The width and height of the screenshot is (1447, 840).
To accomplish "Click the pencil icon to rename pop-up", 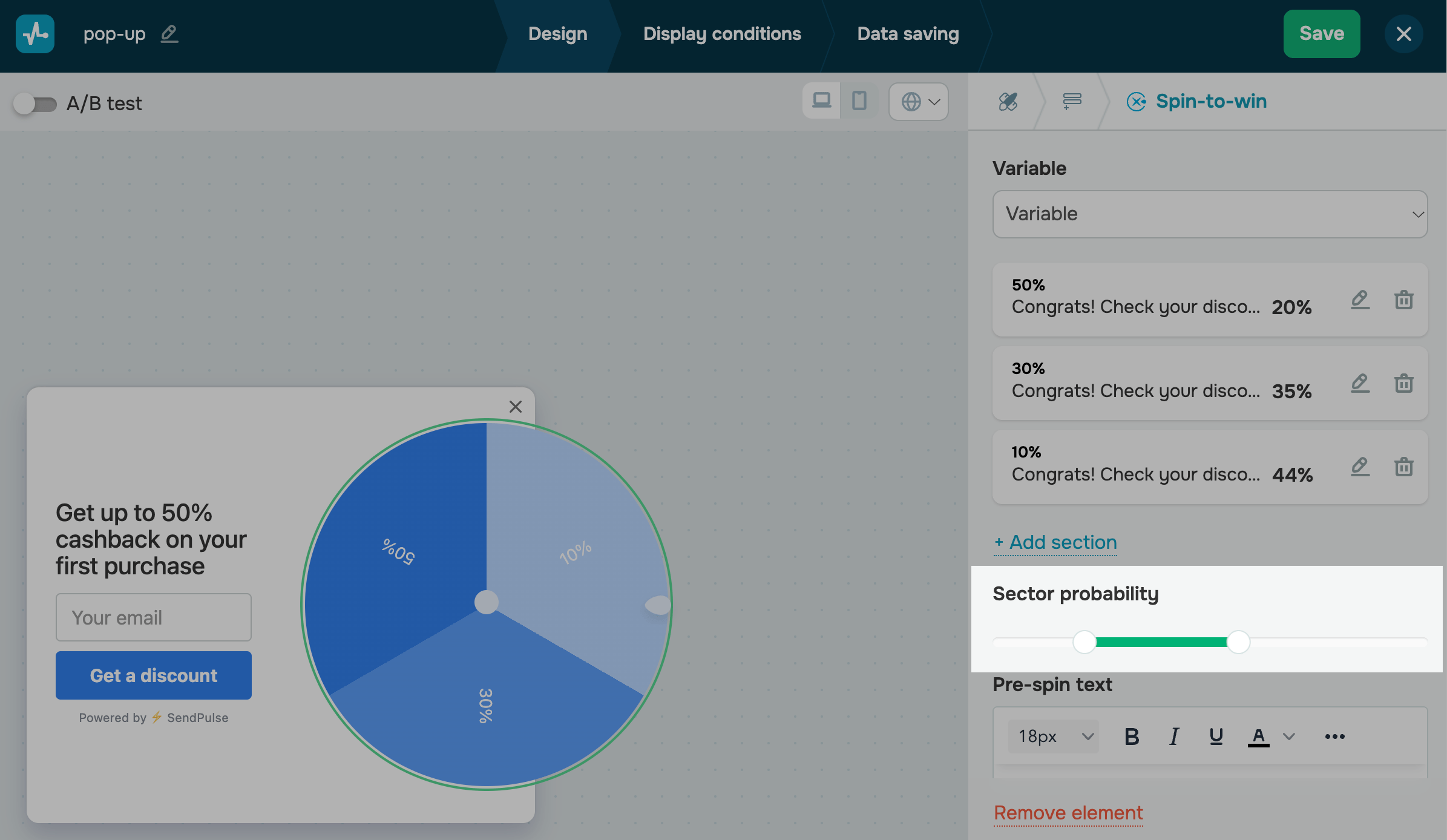I will pos(169,34).
